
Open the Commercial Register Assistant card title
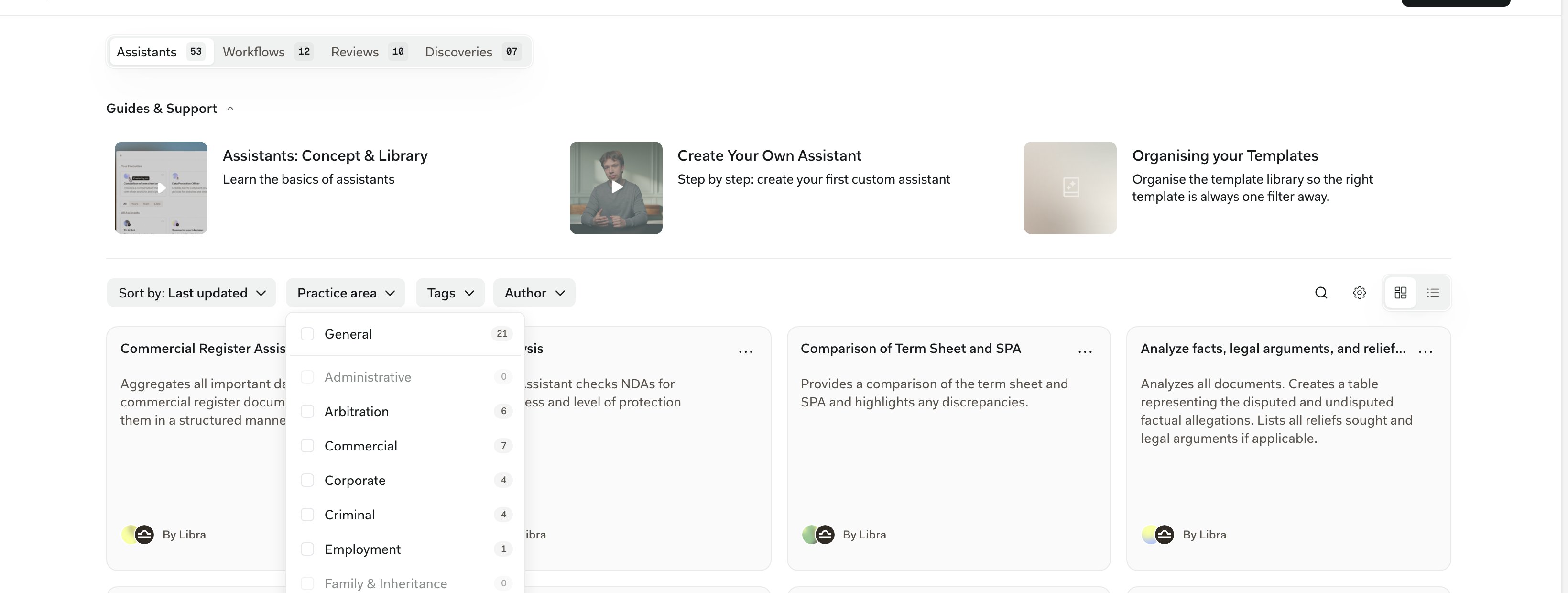203,348
